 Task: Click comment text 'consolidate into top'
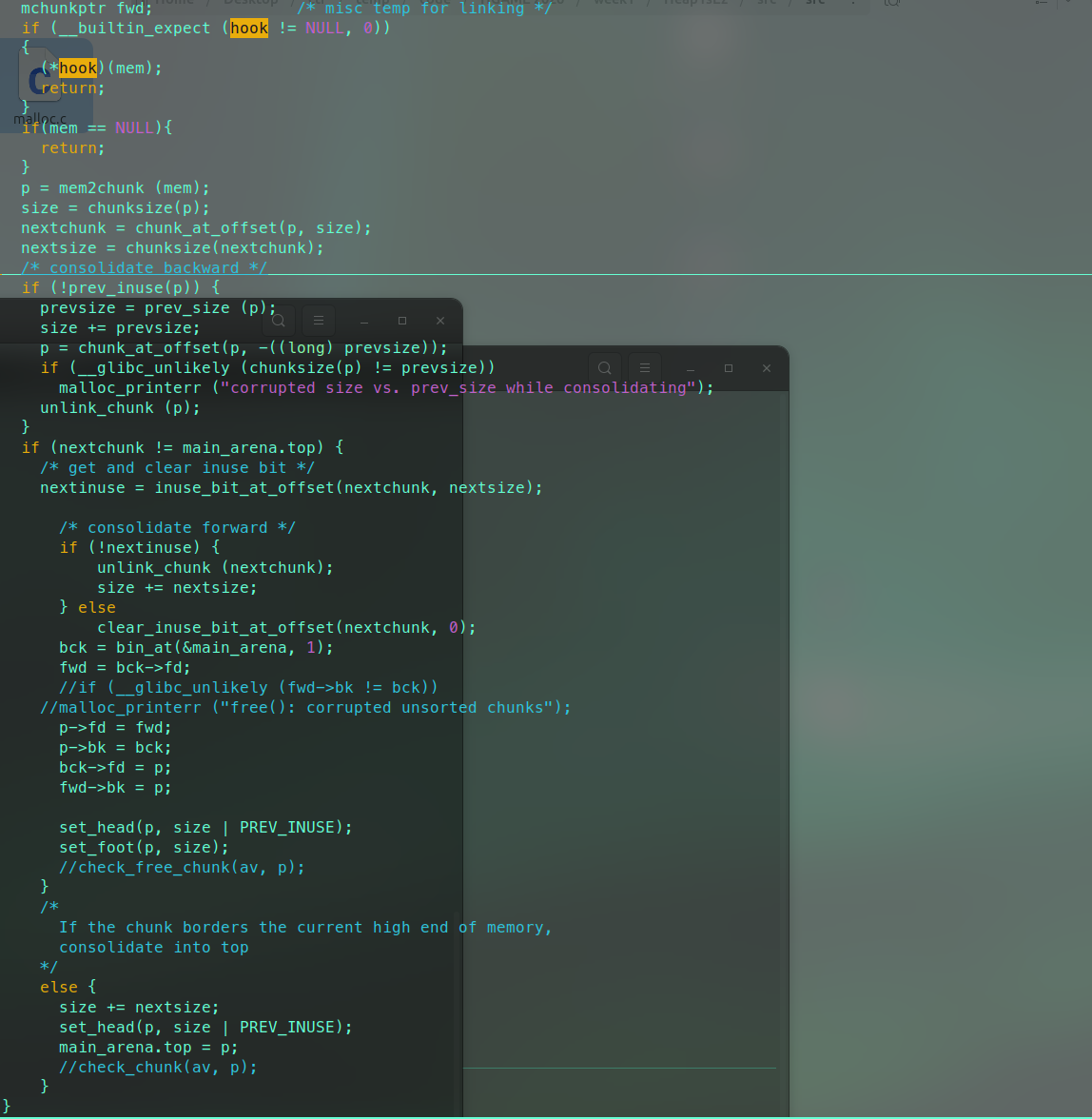[154, 948]
